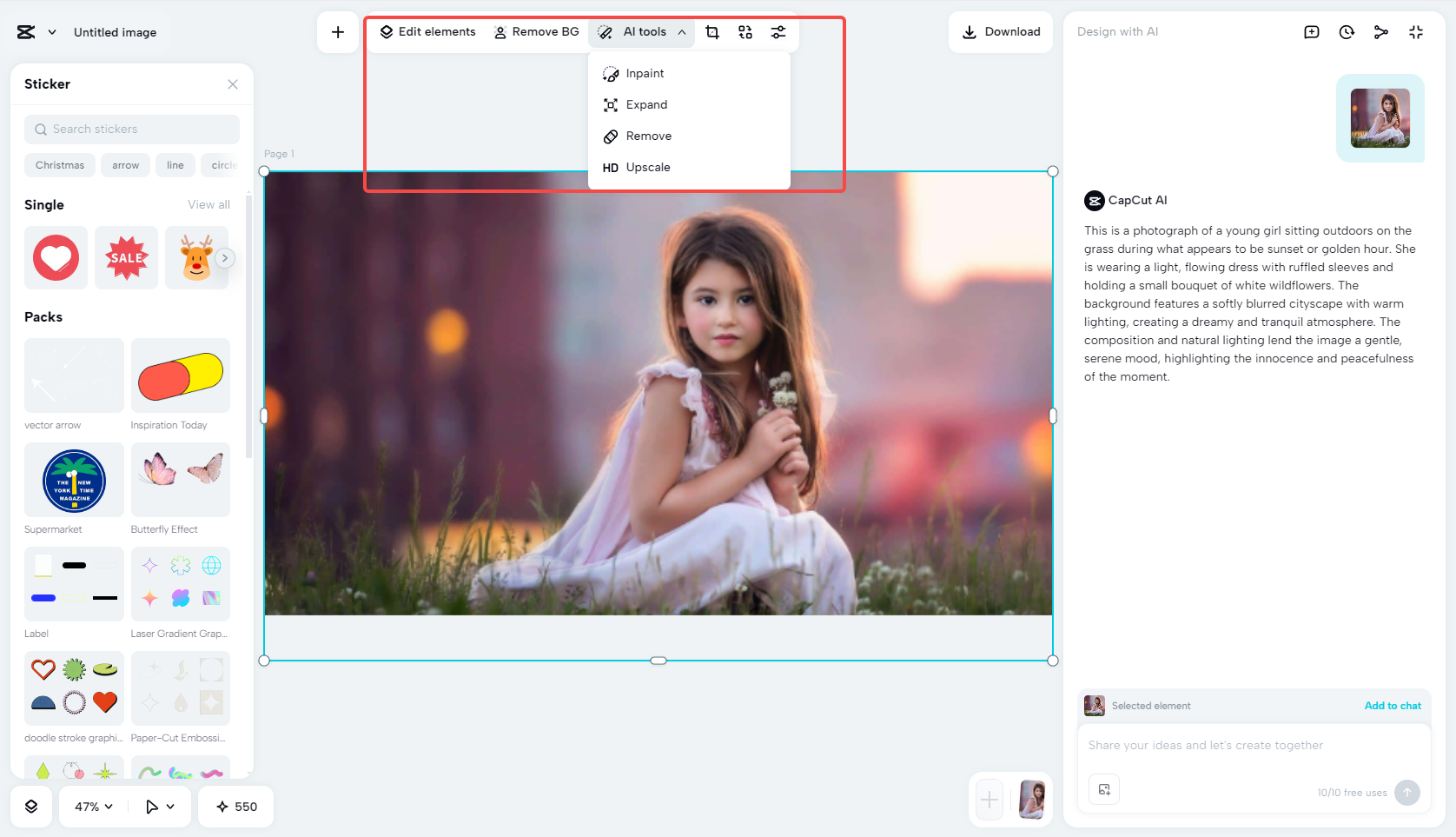This screenshot has width=1456, height=837.
Task: Click the Remove BG tool
Action: click(536, 31)
